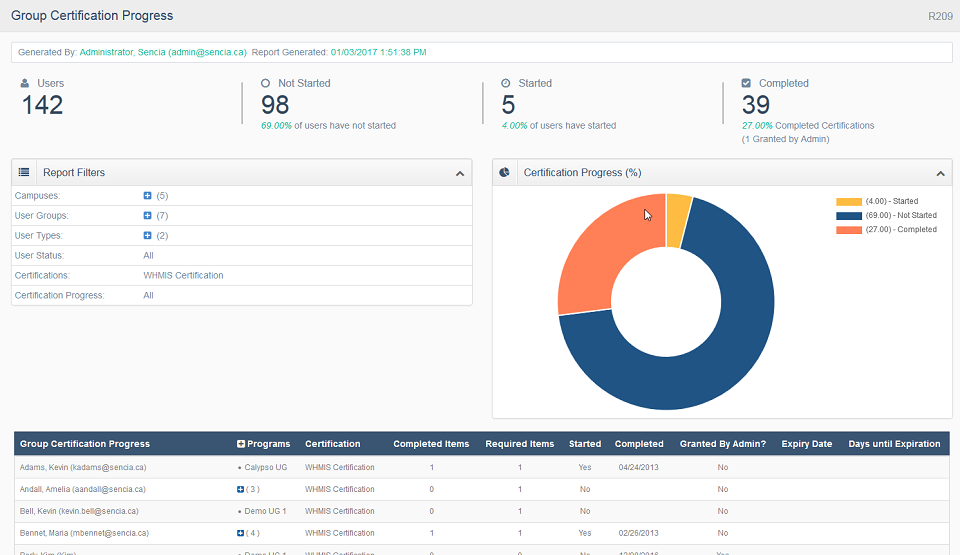Click Bell, Kevin (kevin.bell@sencia.ca) row name
This screenshot has width=960, height=555.
click(x=79, y=512)
